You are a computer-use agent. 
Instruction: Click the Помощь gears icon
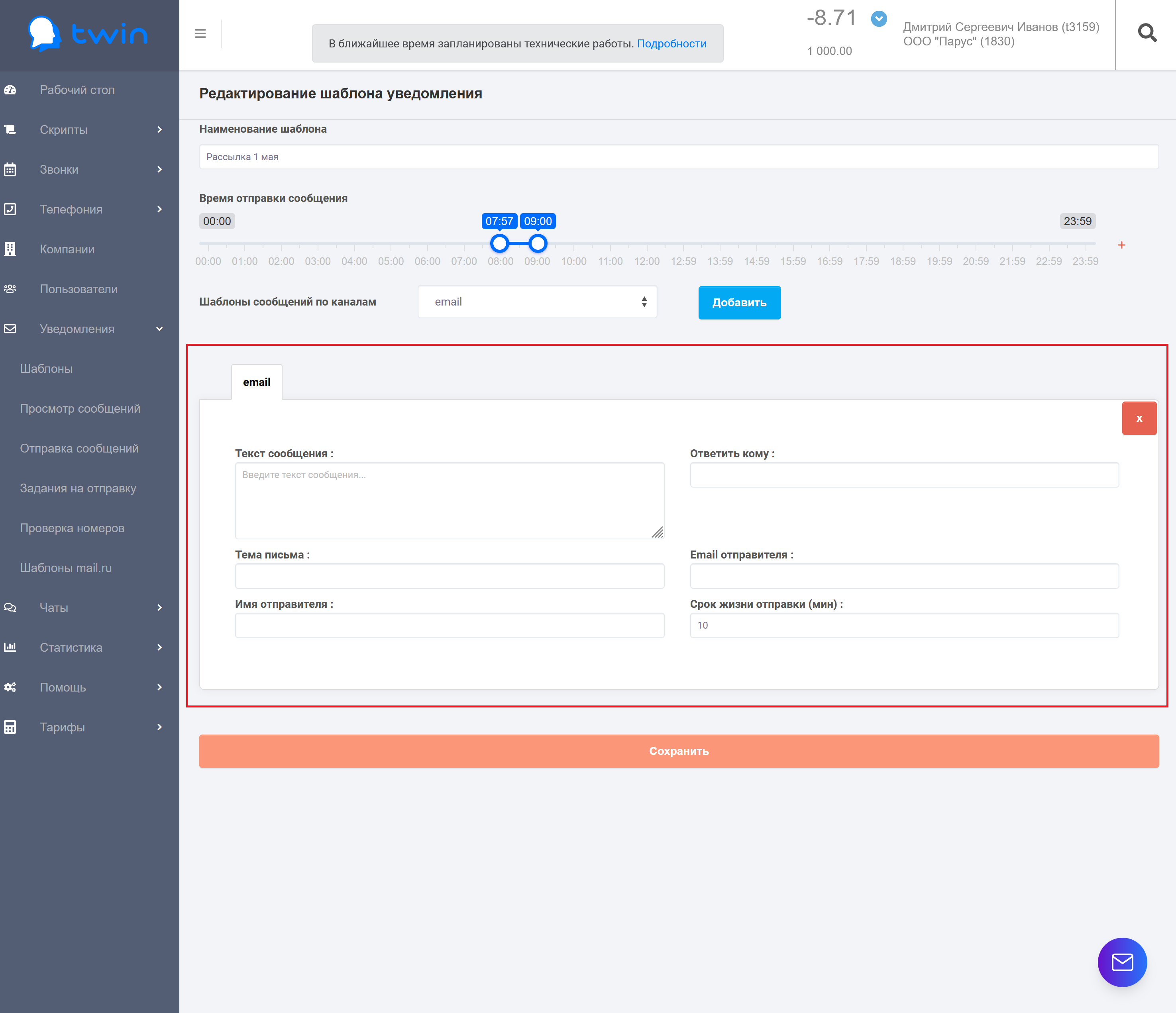10,687
